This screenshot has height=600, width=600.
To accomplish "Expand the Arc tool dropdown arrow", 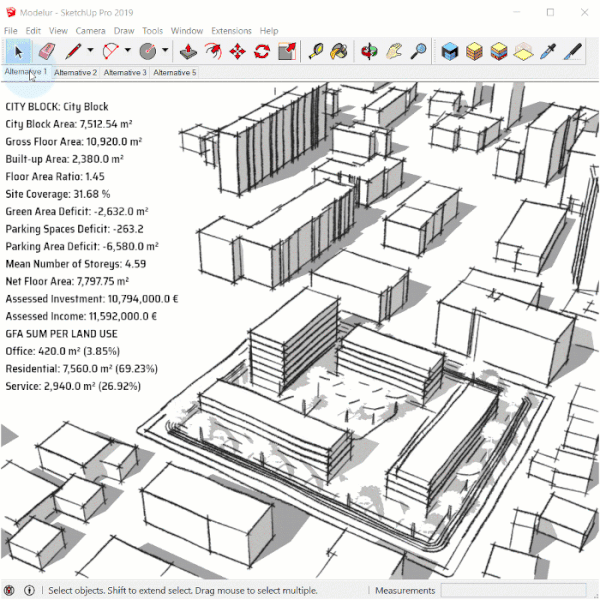I will point(128,50).
